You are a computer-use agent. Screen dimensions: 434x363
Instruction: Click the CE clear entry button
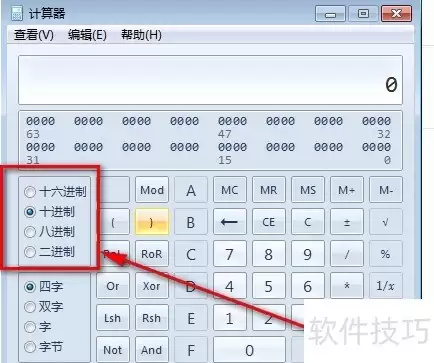(x=269, y=222)
